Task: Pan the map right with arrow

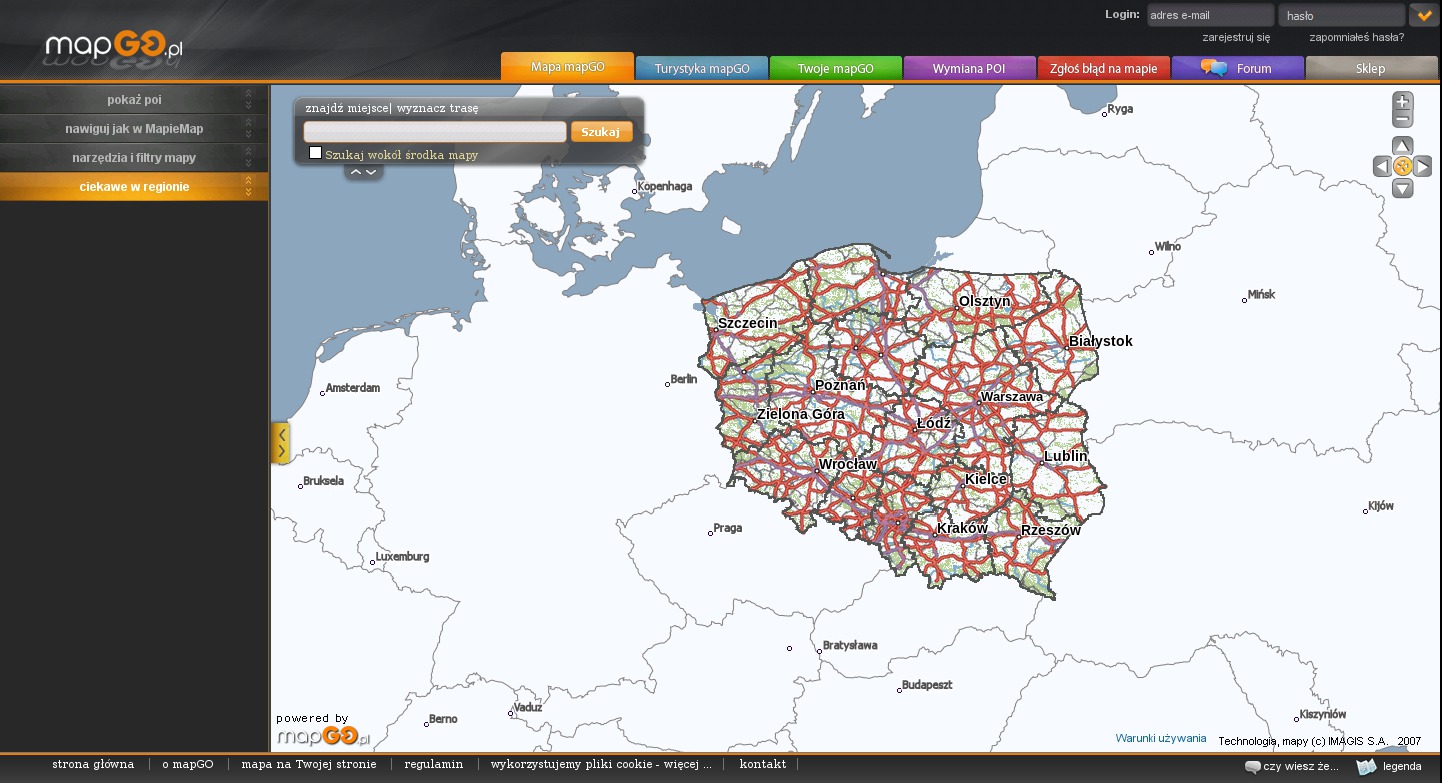Action: tap(1422, 167)
